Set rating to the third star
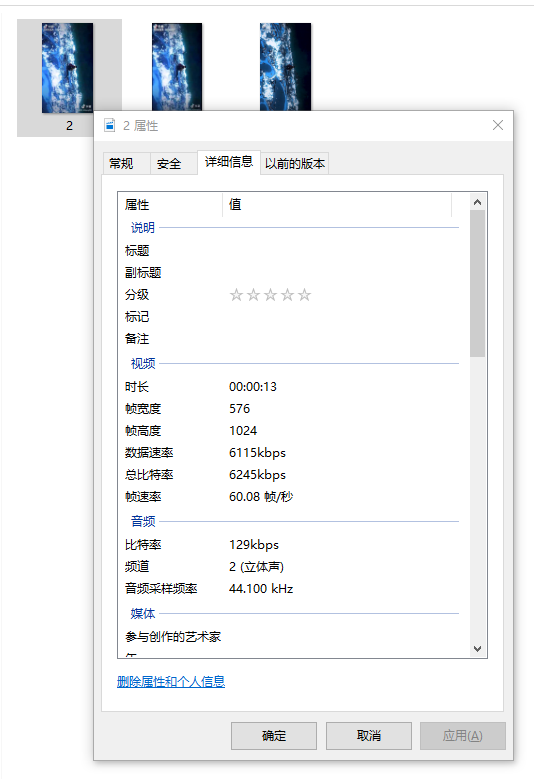Viewport: 534px width, 779px height. [270, 295]
